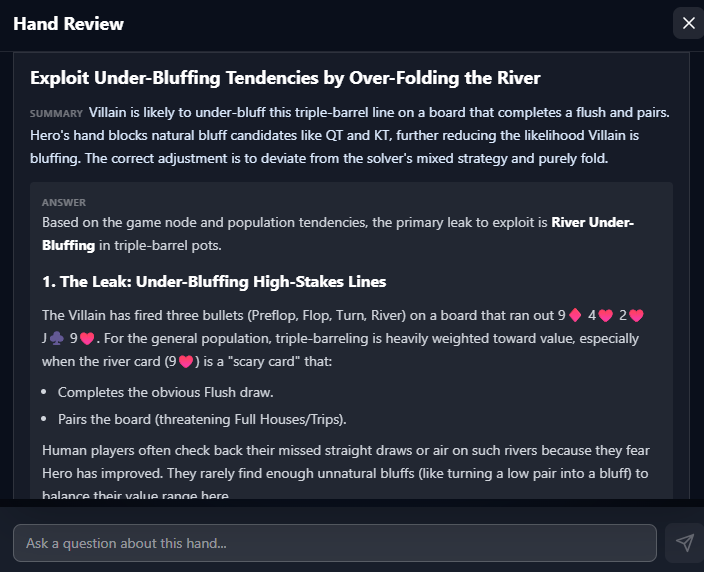Click the 'Exploit Under-Bluffing Tendencies' heading

tap(285, 78)
